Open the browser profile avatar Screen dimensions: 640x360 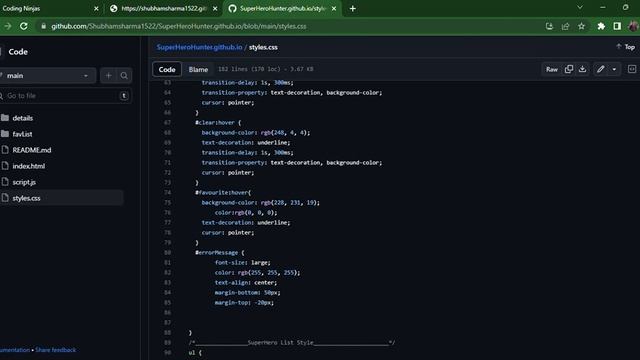(633, 26)
